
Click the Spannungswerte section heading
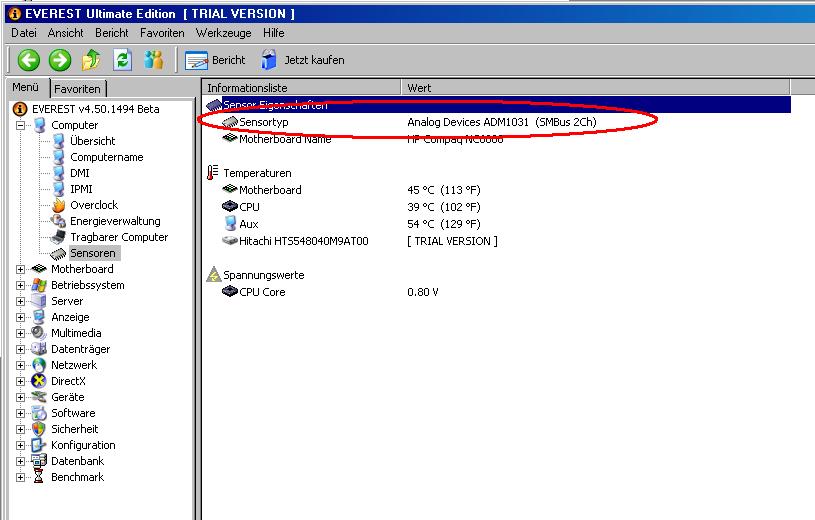(264, 275)
